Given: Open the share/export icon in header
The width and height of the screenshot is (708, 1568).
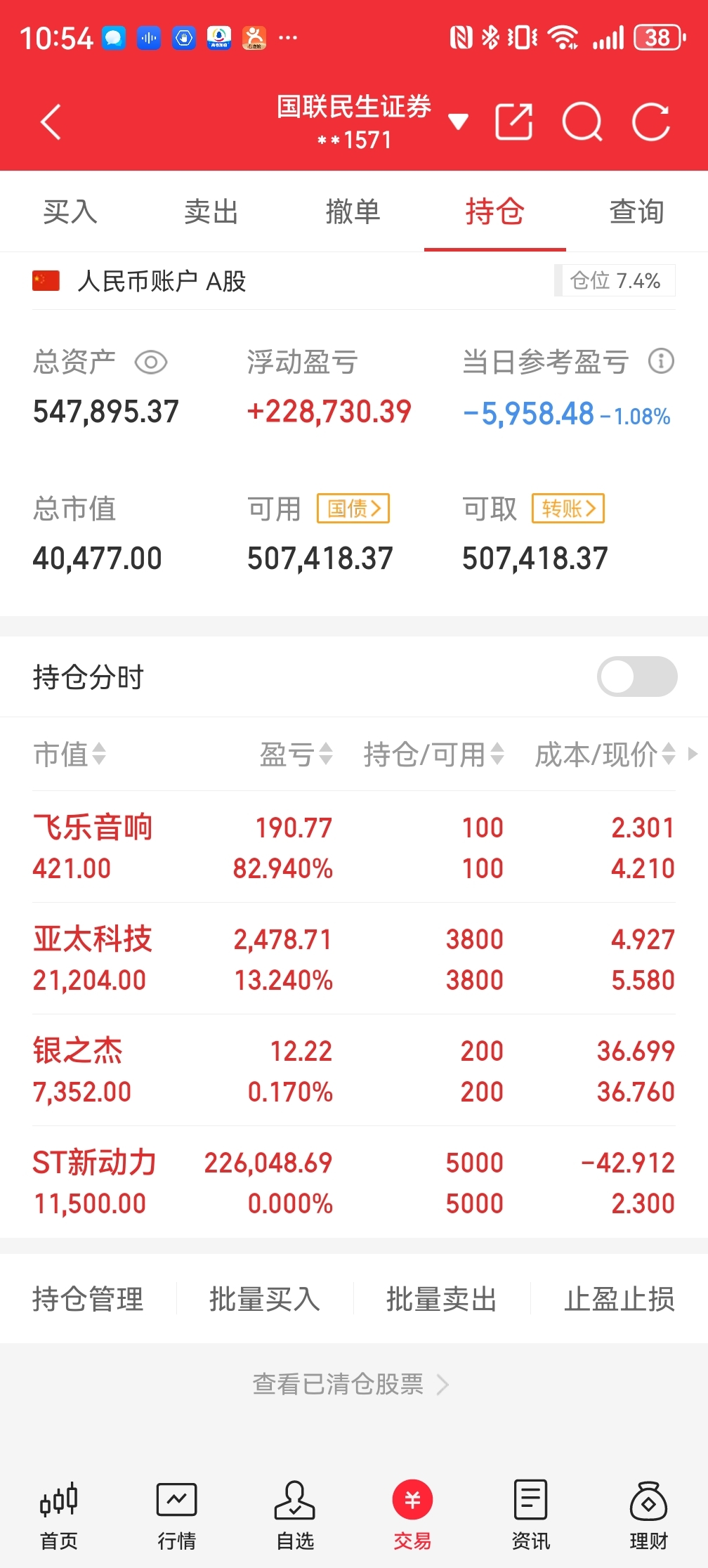Looking at the screenshot, I should coord(513,122).
